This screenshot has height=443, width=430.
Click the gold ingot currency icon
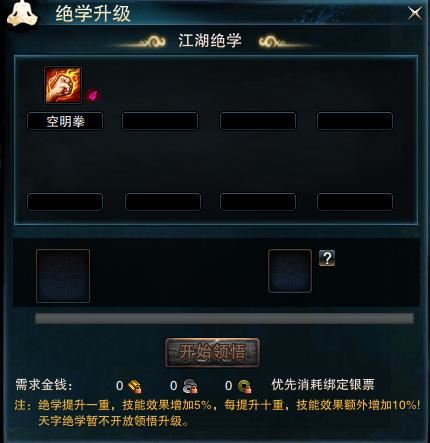point(134,386)
